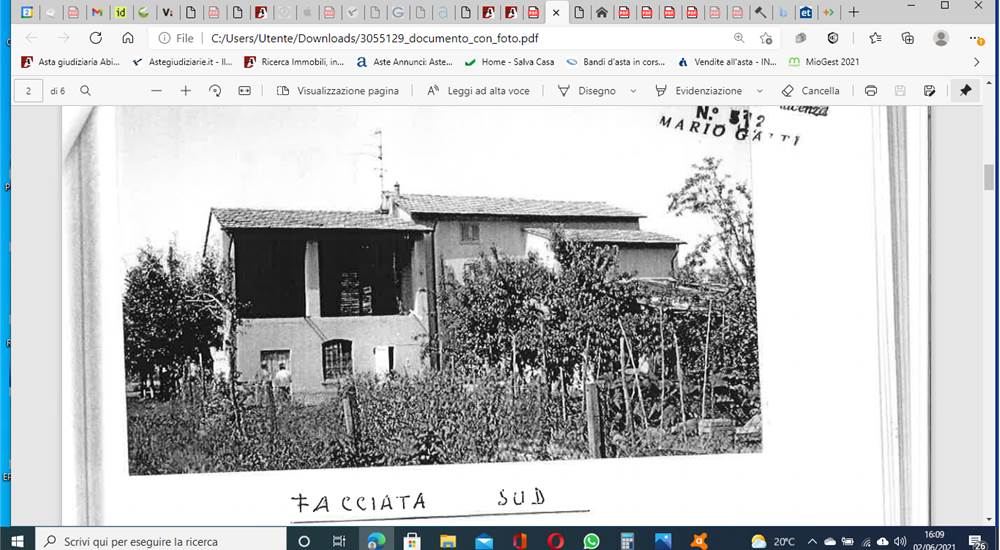The width and height of the screenshot is (1000, 550).
Task: Select the Cancella eraser tool
Action: point(811,91)
